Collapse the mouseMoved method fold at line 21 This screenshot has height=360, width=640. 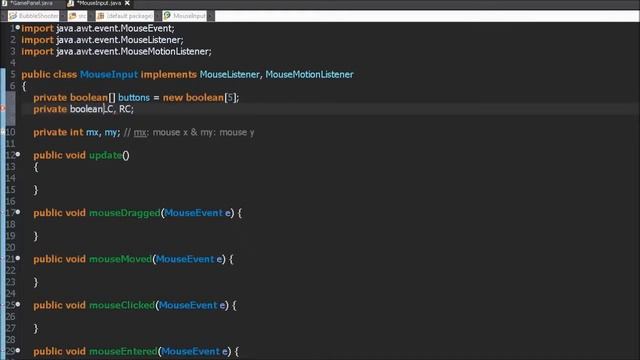point(18,258)
